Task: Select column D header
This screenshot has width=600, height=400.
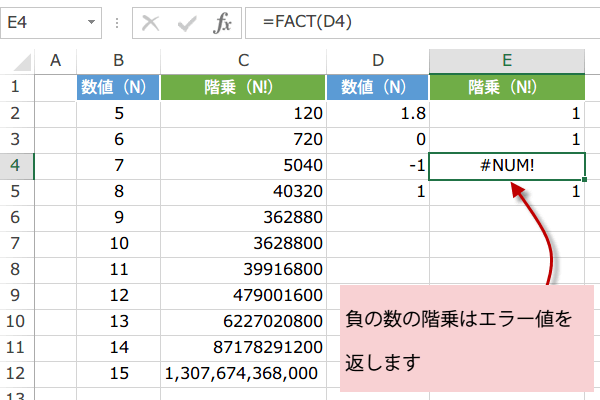Action: point(378,60)
